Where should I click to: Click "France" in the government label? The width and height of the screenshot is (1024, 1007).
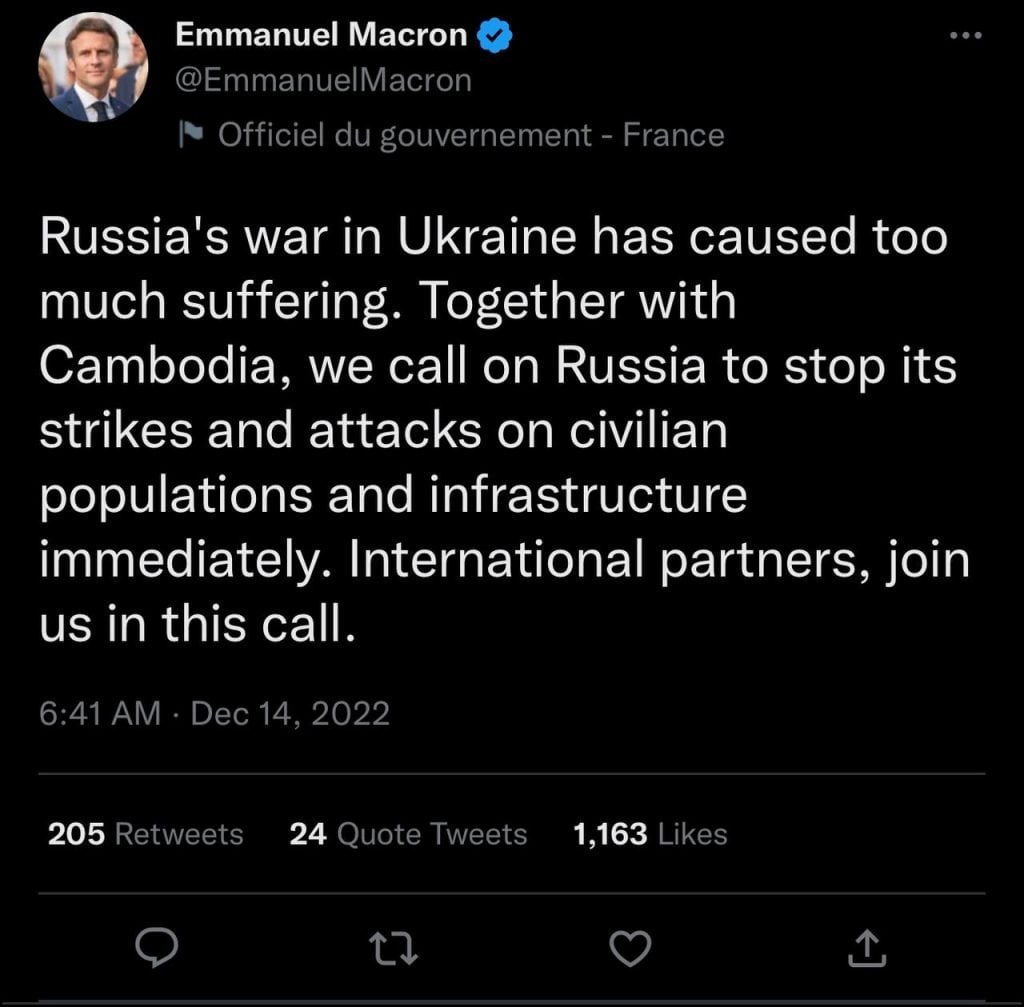(x=673, y=135)
